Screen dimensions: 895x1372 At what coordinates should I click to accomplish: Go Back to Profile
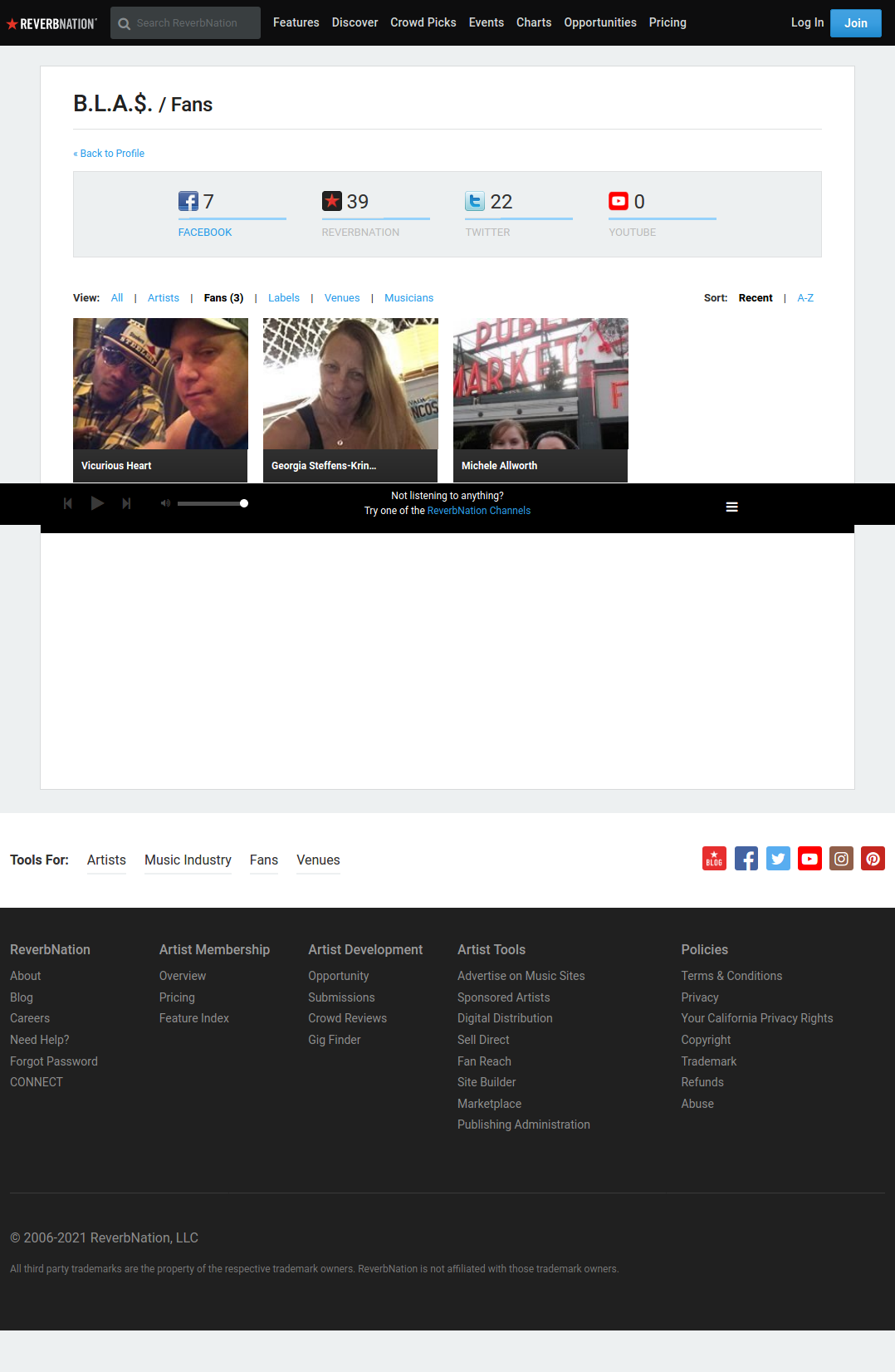pyautogui.click(x=109, y=154)
